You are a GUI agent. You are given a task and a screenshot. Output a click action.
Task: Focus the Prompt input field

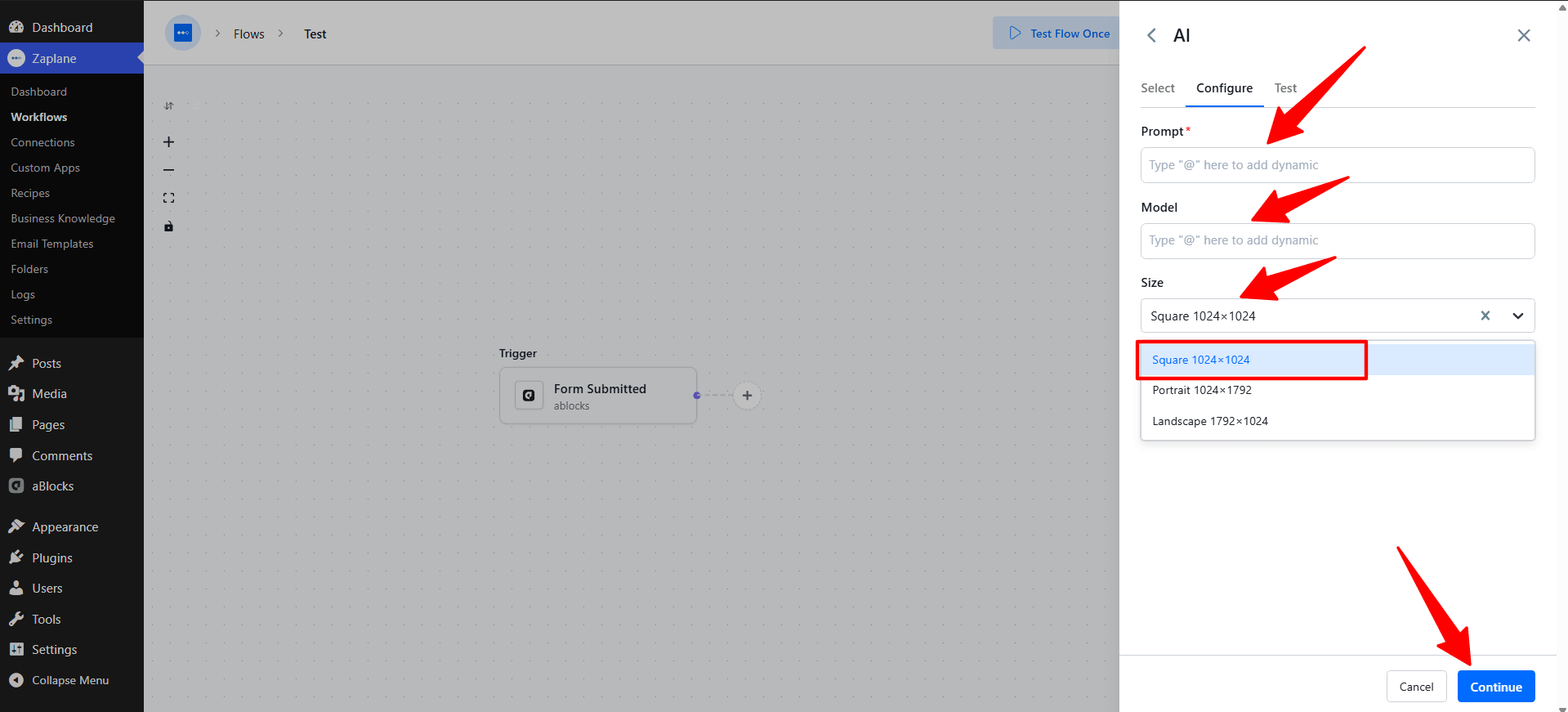[x=1338, y=165]
